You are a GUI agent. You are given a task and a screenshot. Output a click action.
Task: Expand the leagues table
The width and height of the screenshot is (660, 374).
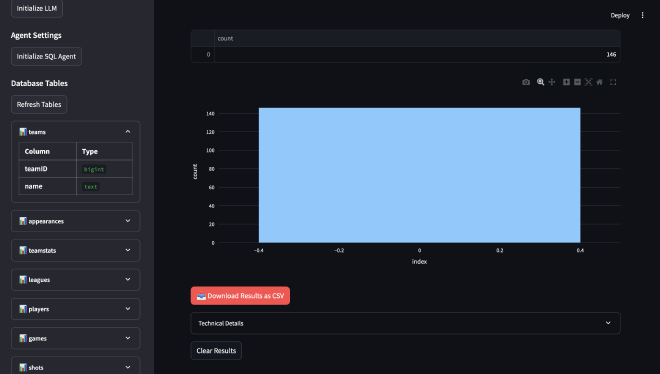coord(76,280)
